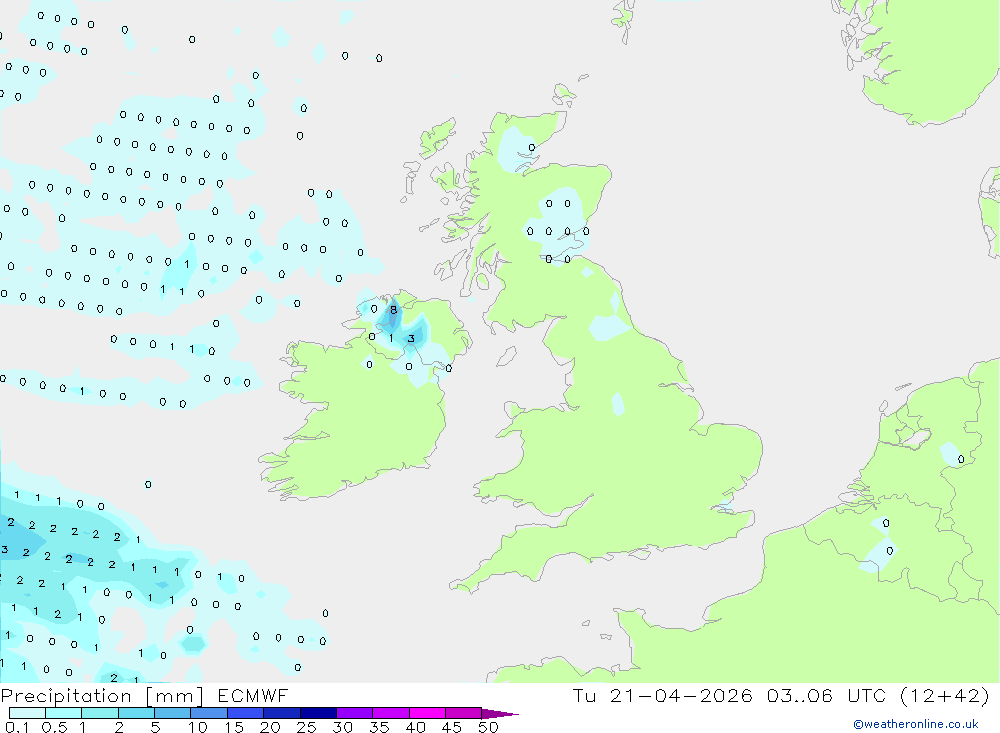Click the "3" precipitation value over Northern Ireland
Screen dimensions: 1000x733
411,339
